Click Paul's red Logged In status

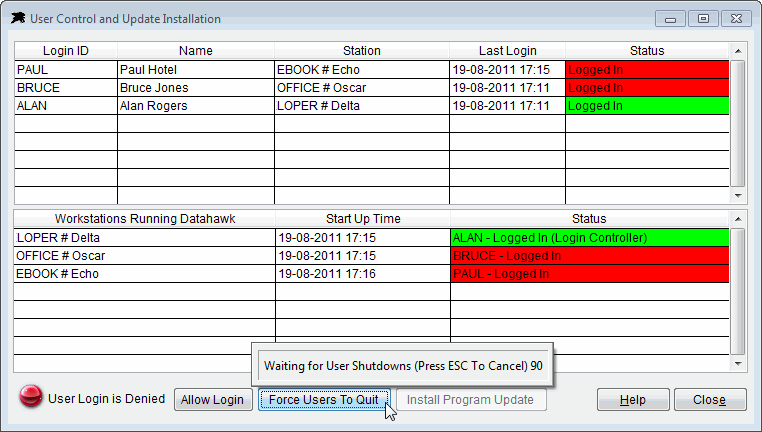pyautogui.click(x=647, y=69)
